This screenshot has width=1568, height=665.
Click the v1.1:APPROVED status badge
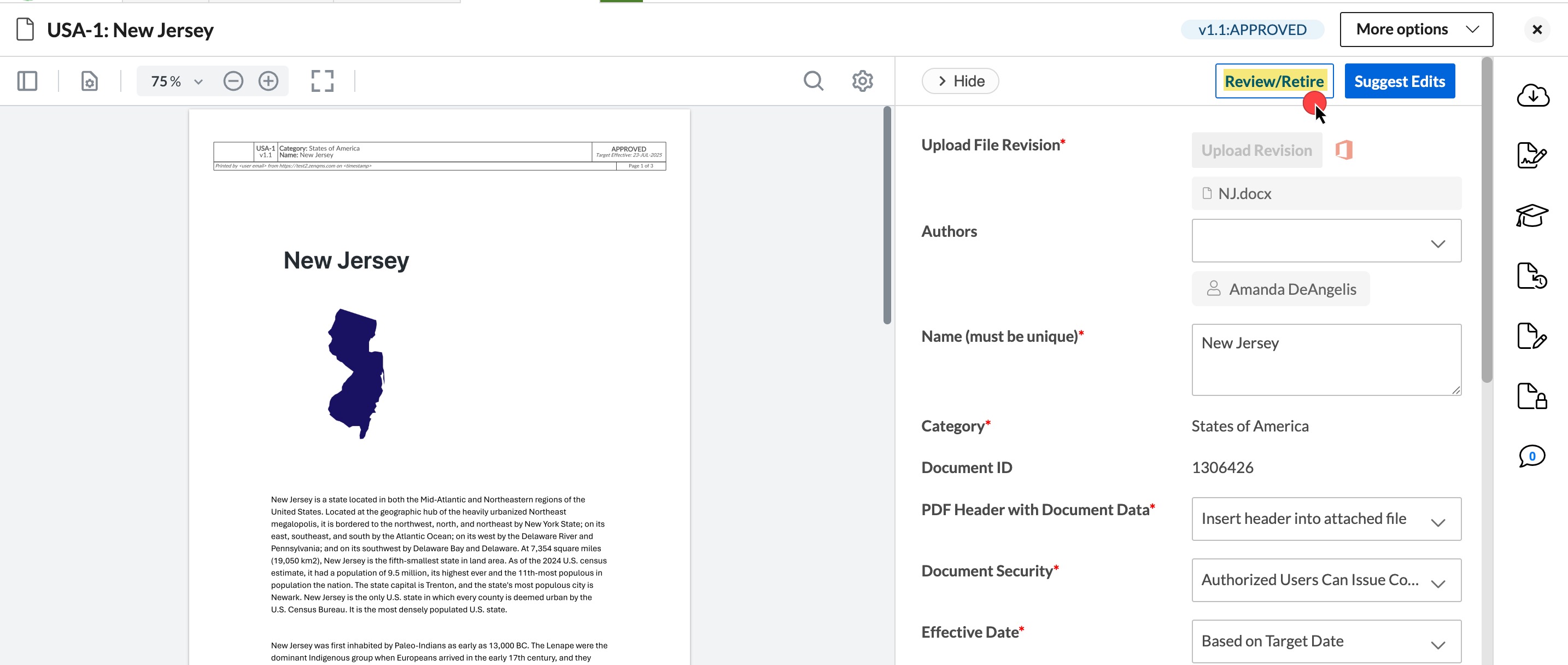(1252, 29)
